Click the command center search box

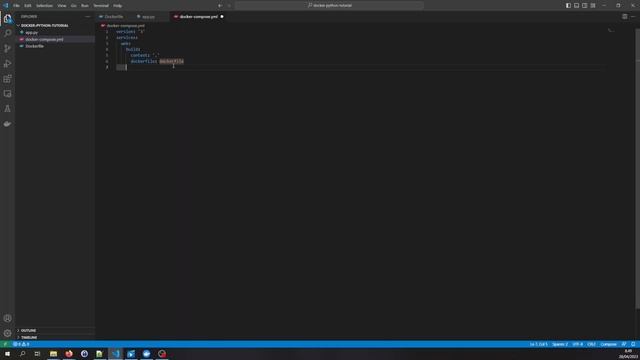pos(329,6)
